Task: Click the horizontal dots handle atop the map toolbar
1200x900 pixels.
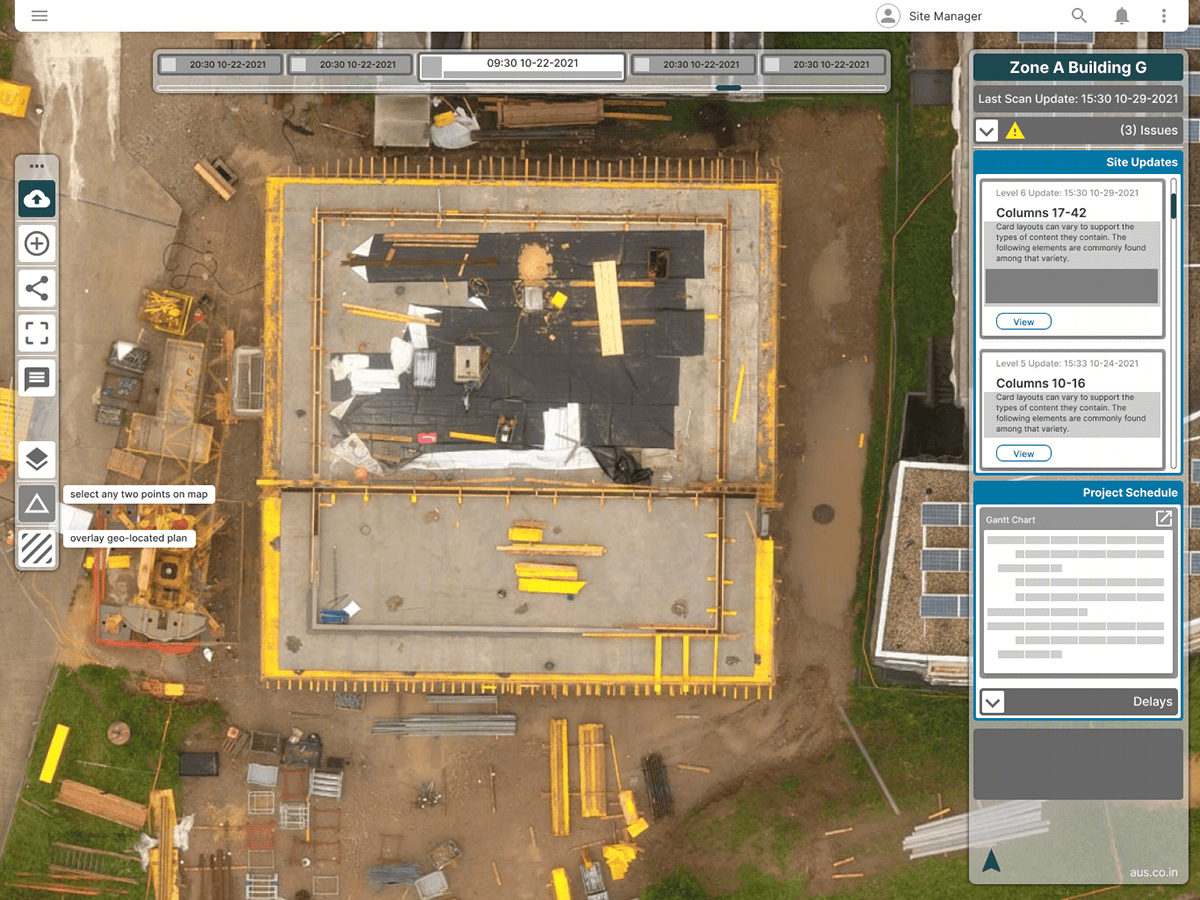Action: [x=37, y=166]
